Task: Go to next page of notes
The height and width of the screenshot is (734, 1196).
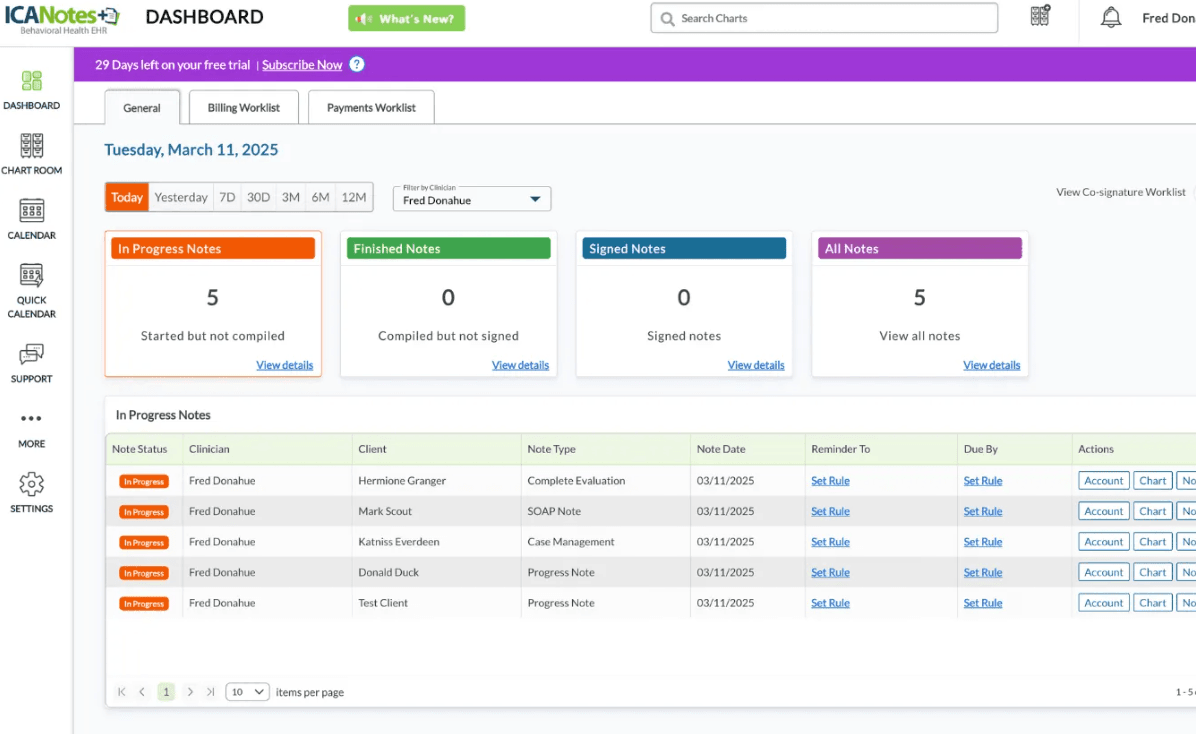Action: [190, 692]
